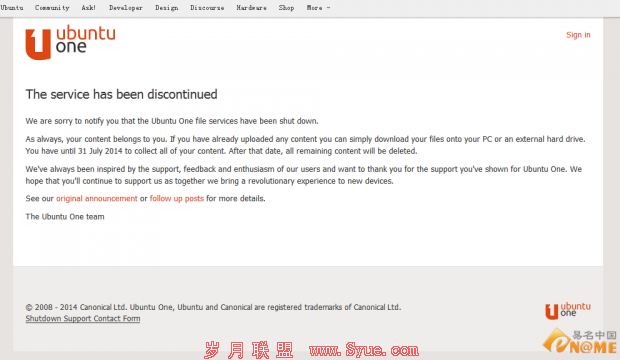Select Design in the top bar

pyautogui.click(x=166, y=8)
